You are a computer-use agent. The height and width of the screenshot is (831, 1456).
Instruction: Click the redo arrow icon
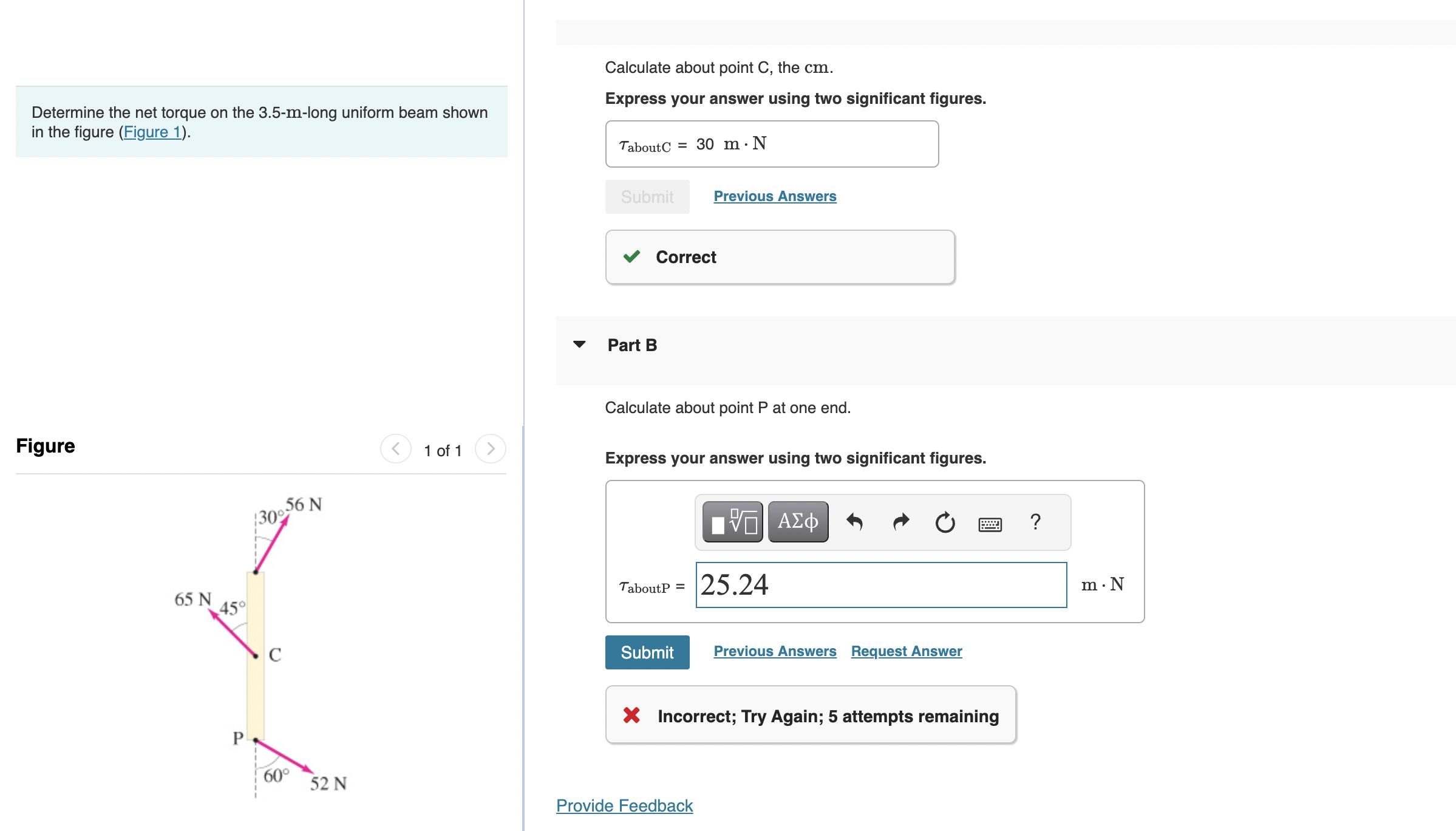pyautogui.click(x=900, y=522)
